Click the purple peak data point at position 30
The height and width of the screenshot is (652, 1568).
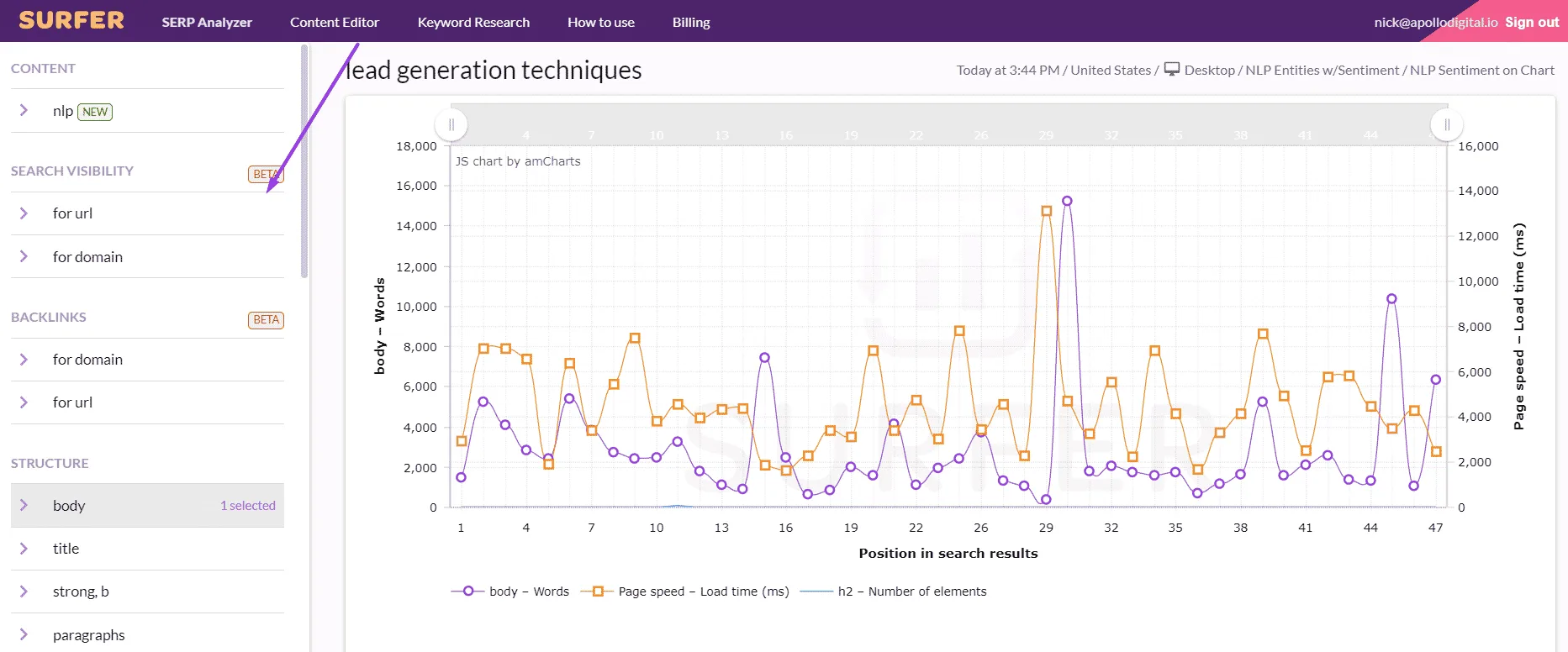click(1067, 201)
